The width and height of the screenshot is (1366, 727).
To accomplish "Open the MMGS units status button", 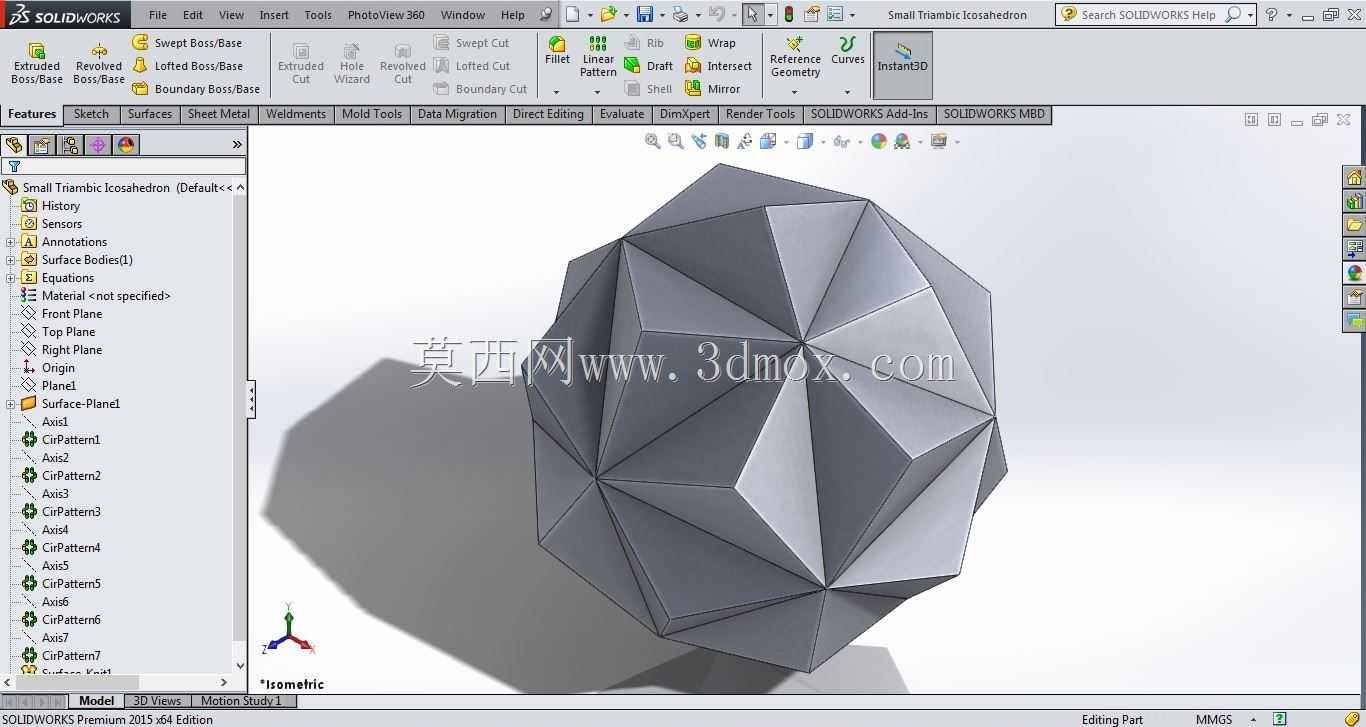I will click(1214, 719).
